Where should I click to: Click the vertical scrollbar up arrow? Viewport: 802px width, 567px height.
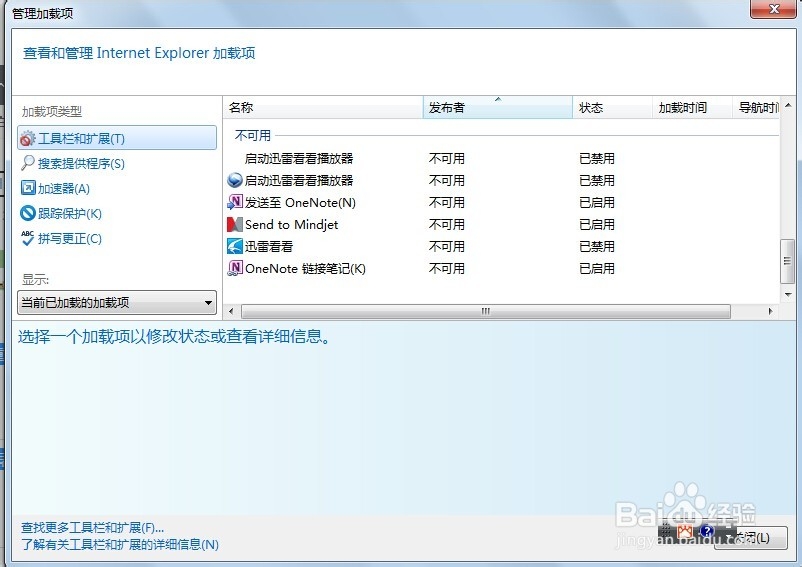point(788,105)
